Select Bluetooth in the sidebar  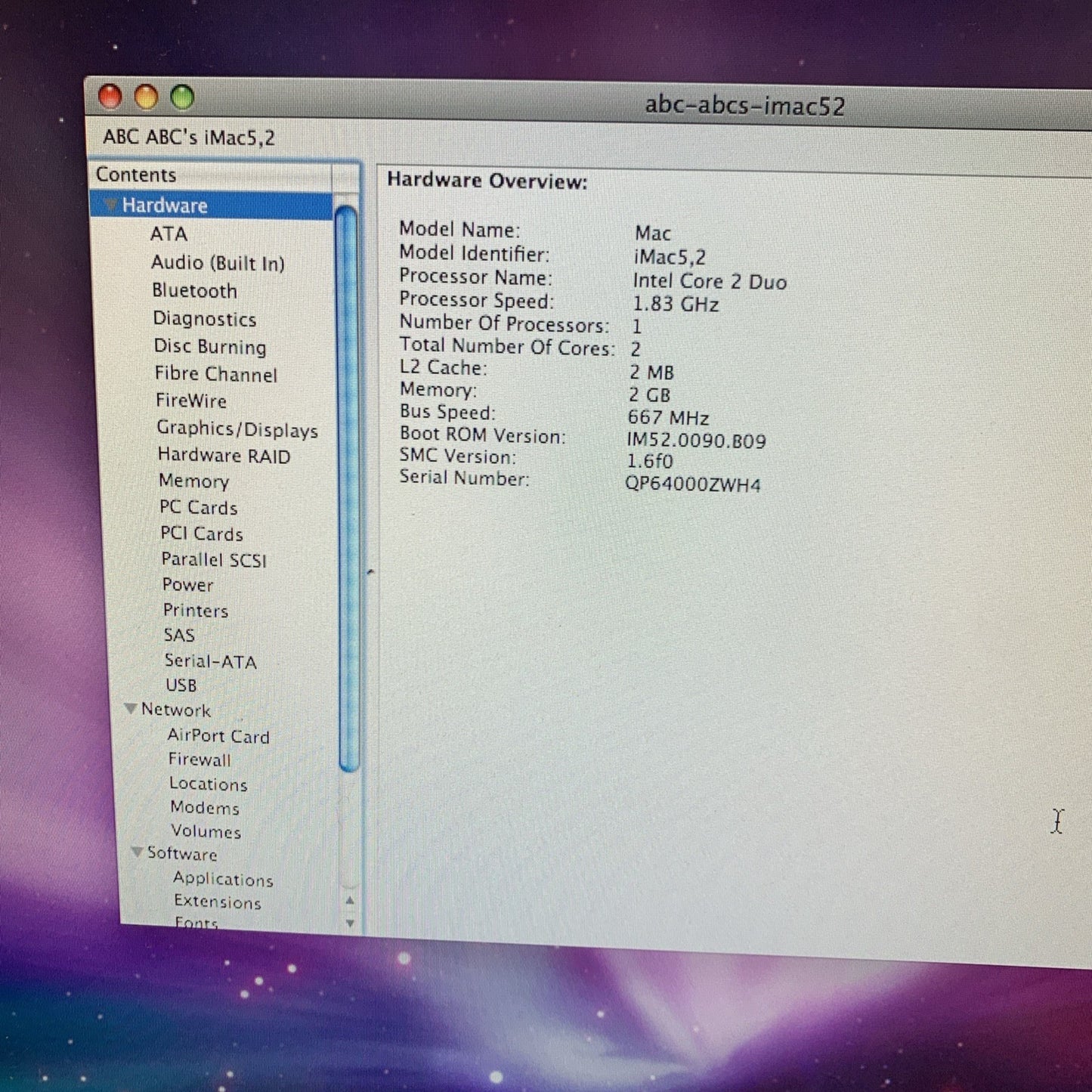194,291
